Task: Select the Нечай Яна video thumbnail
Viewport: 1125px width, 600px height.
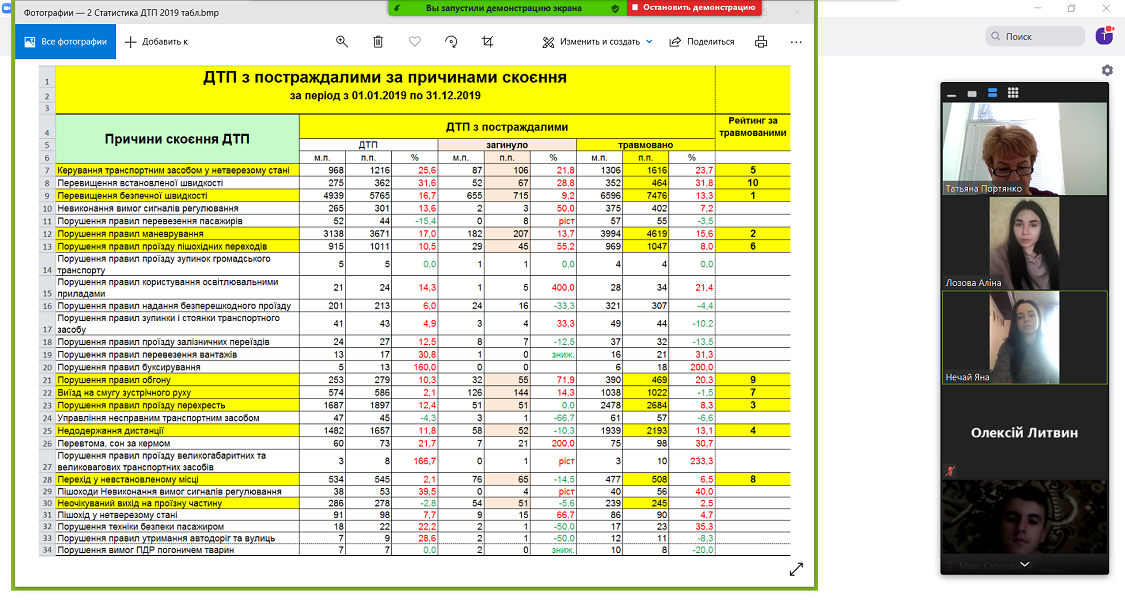Action: 1025,337
